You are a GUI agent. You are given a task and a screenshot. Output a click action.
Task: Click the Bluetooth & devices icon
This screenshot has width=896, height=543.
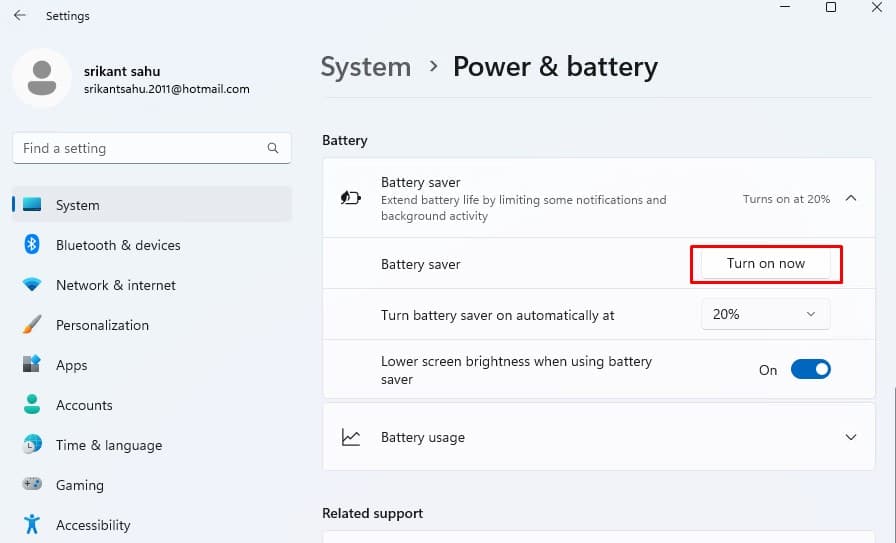click(32, 245)
